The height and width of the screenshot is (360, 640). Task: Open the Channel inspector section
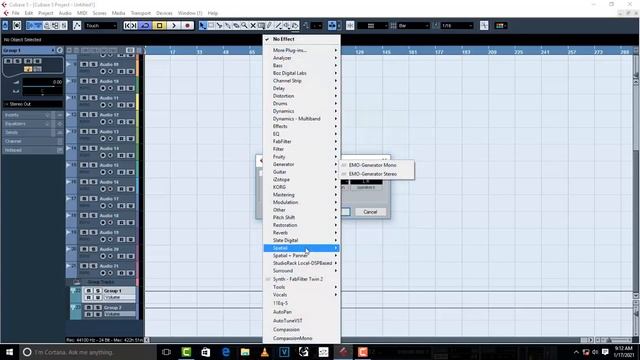coord(33,141)
